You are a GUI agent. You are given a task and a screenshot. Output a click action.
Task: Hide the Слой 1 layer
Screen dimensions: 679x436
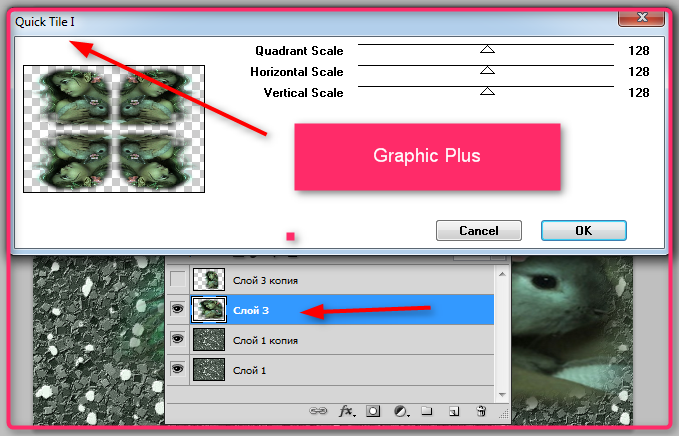(x=178, y=369)
